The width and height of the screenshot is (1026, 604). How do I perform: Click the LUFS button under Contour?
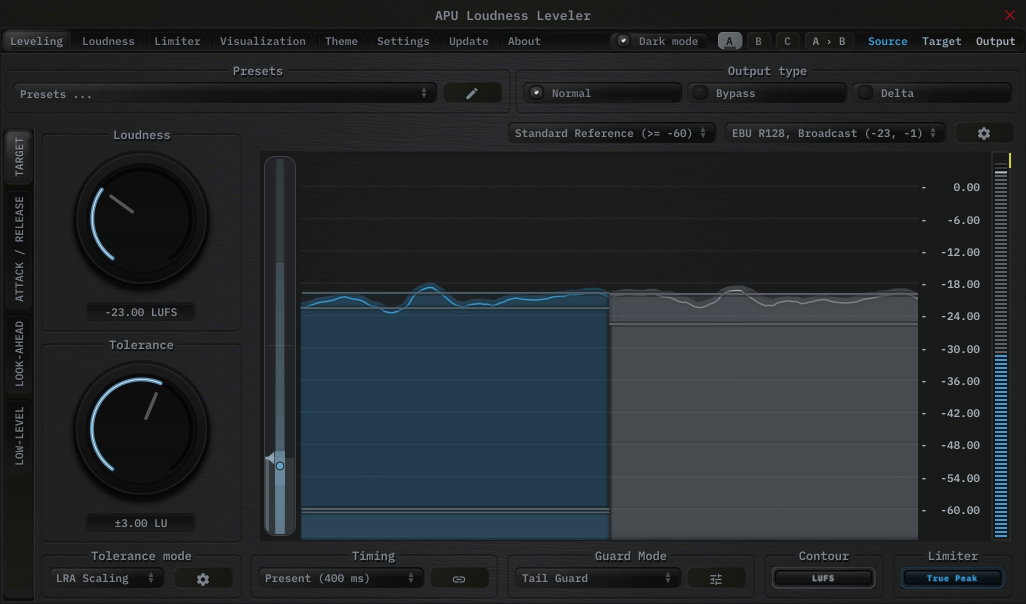pyautogui.click(x=823, y=577)
